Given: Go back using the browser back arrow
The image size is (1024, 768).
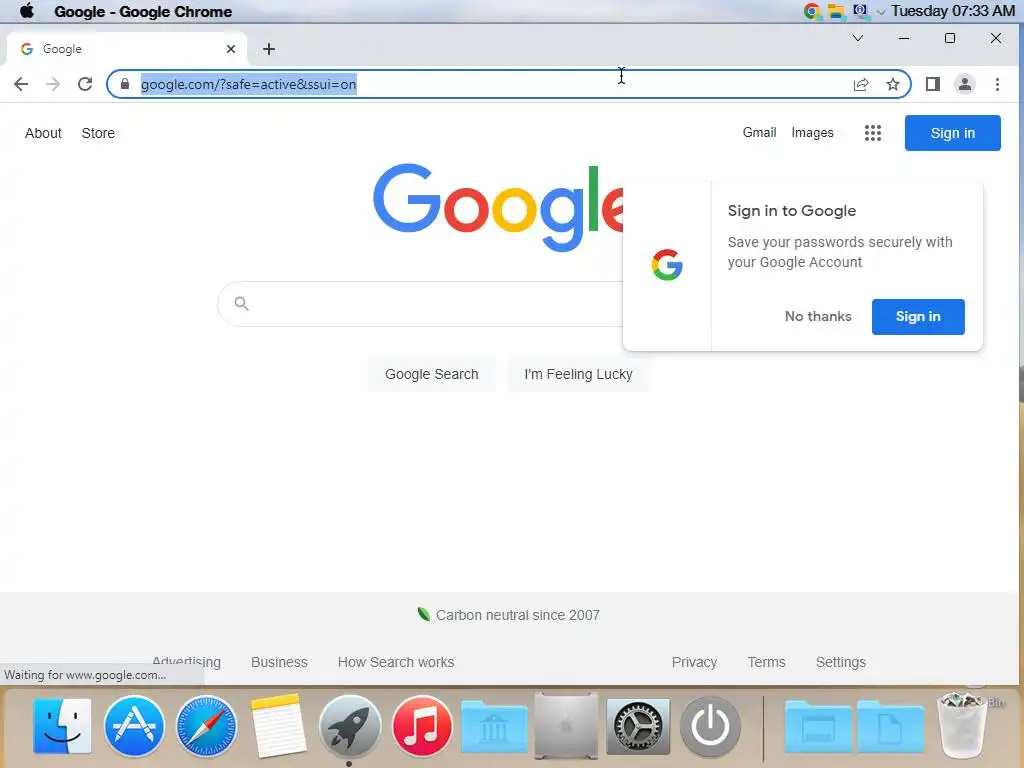Looking at the screenshot, I should (21, 84).
